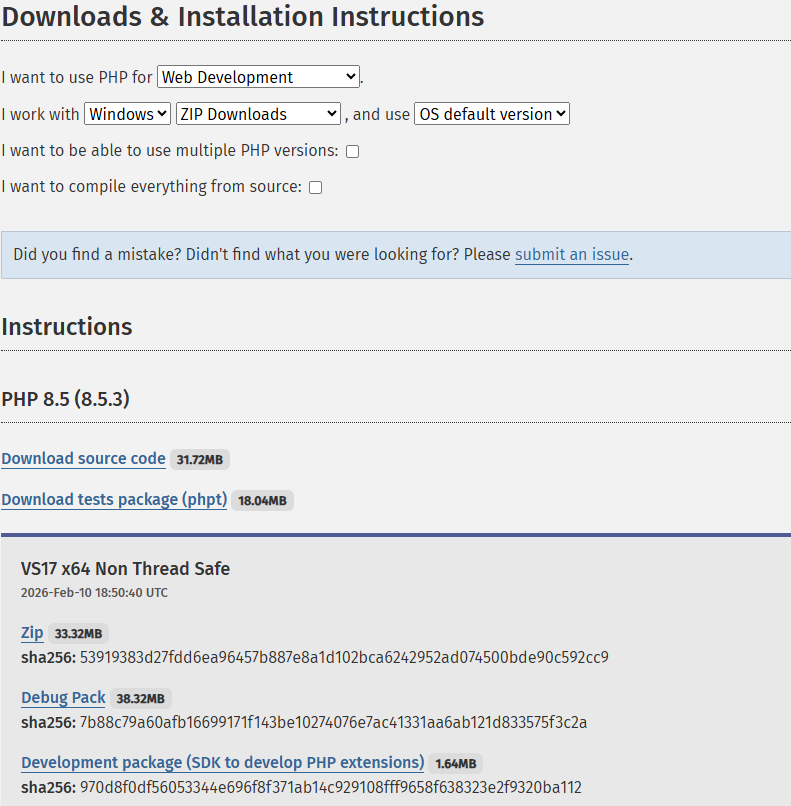Image resolution: width=791 pixels, height=806 pixels.
Task: Click the VS17 x64 Non Thread Safe heading
Action: click(125, 569)
